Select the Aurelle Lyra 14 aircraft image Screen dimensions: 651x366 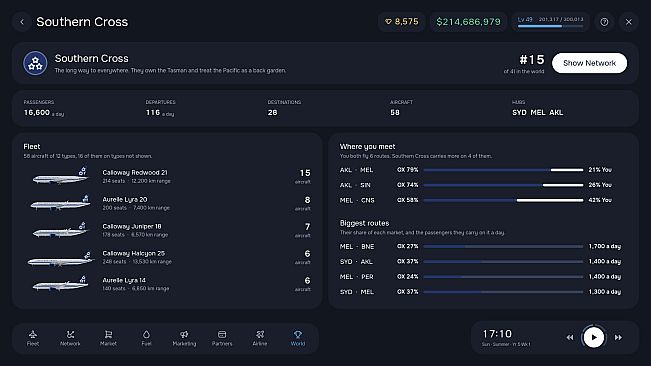pyautogui.click(x=60, y=284)
